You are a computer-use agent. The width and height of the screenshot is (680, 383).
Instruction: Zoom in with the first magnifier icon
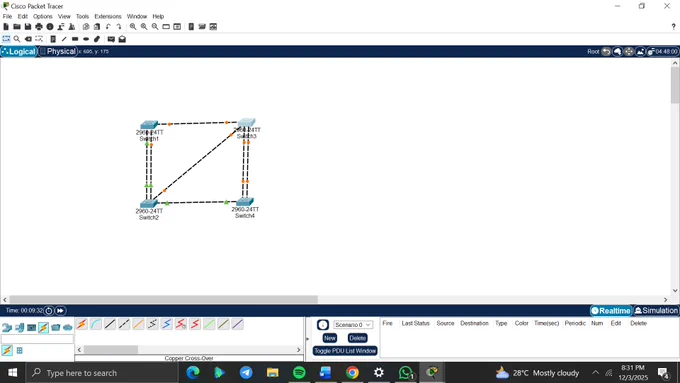tap(133, 27)
